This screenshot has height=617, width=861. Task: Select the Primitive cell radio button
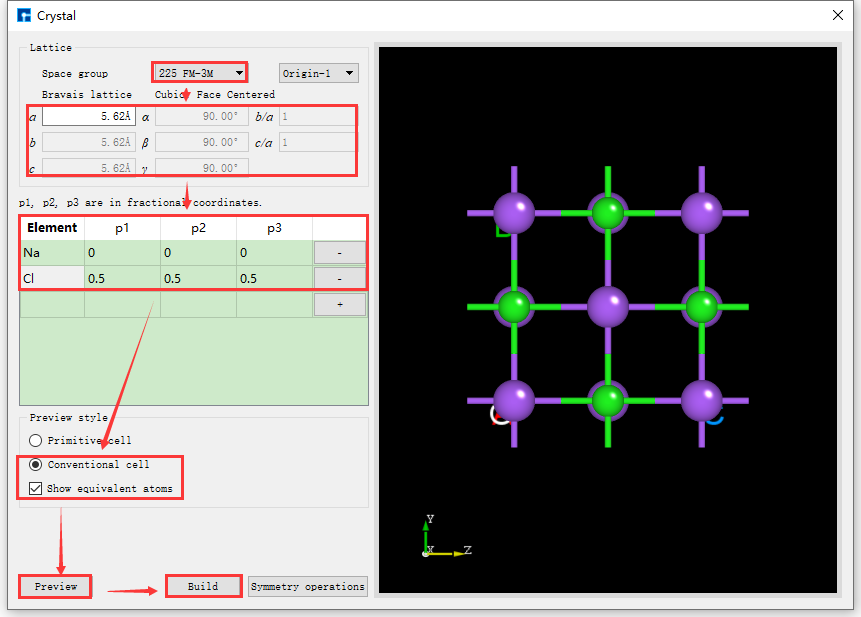coord(35,440)
